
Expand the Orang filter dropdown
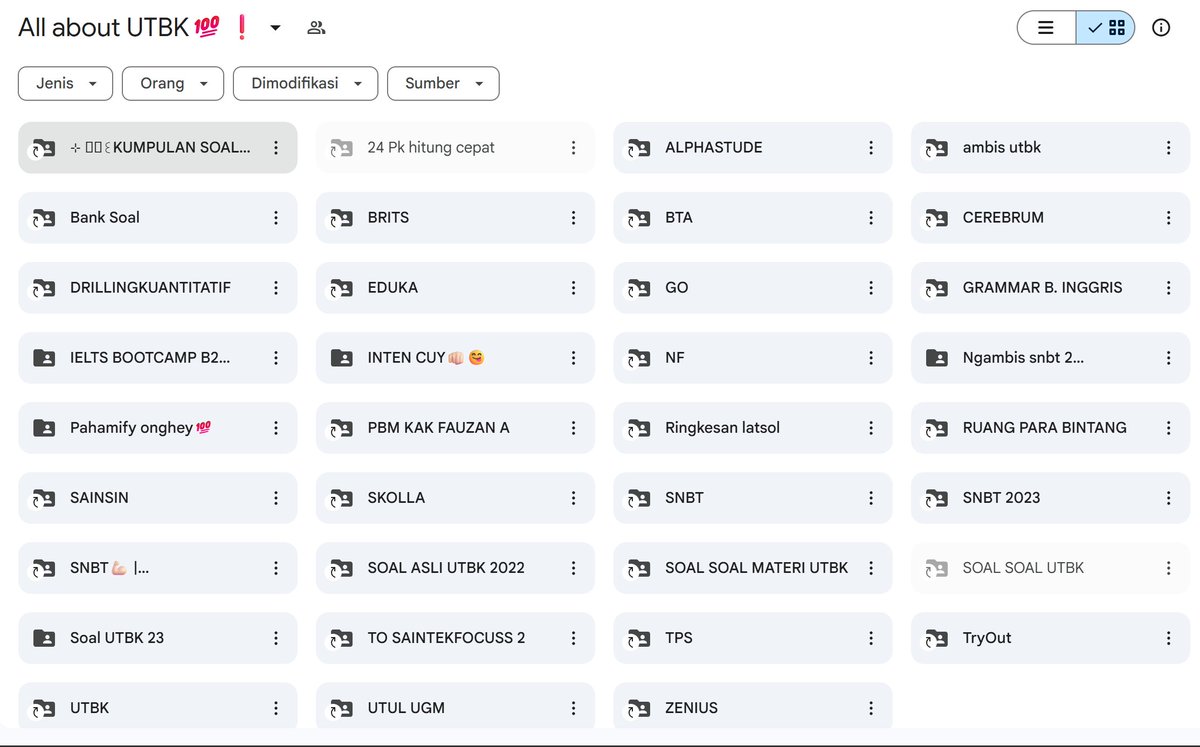pyautogui.click(x=173, y=84)
